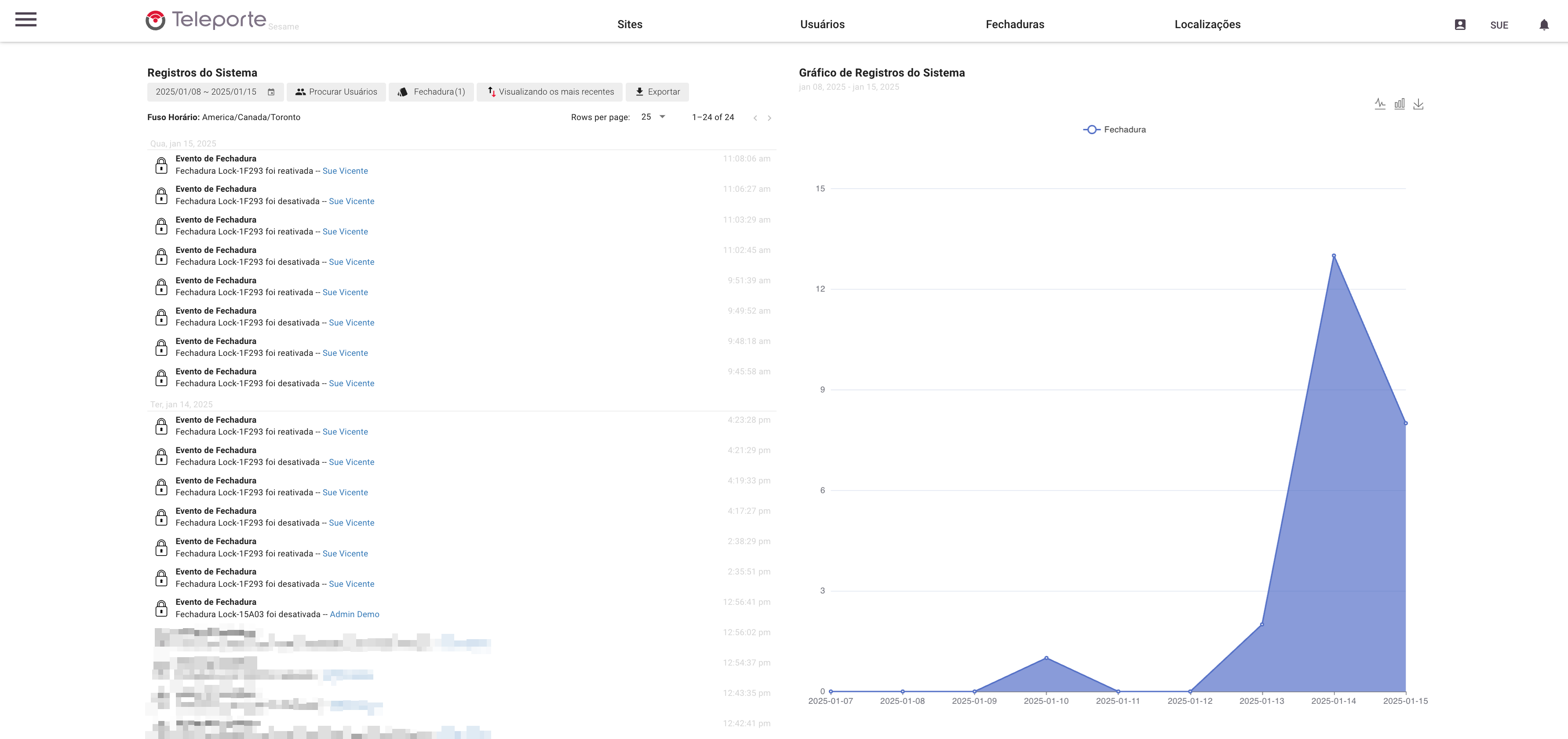Click calendar icon in date range field

pos(271,92)
